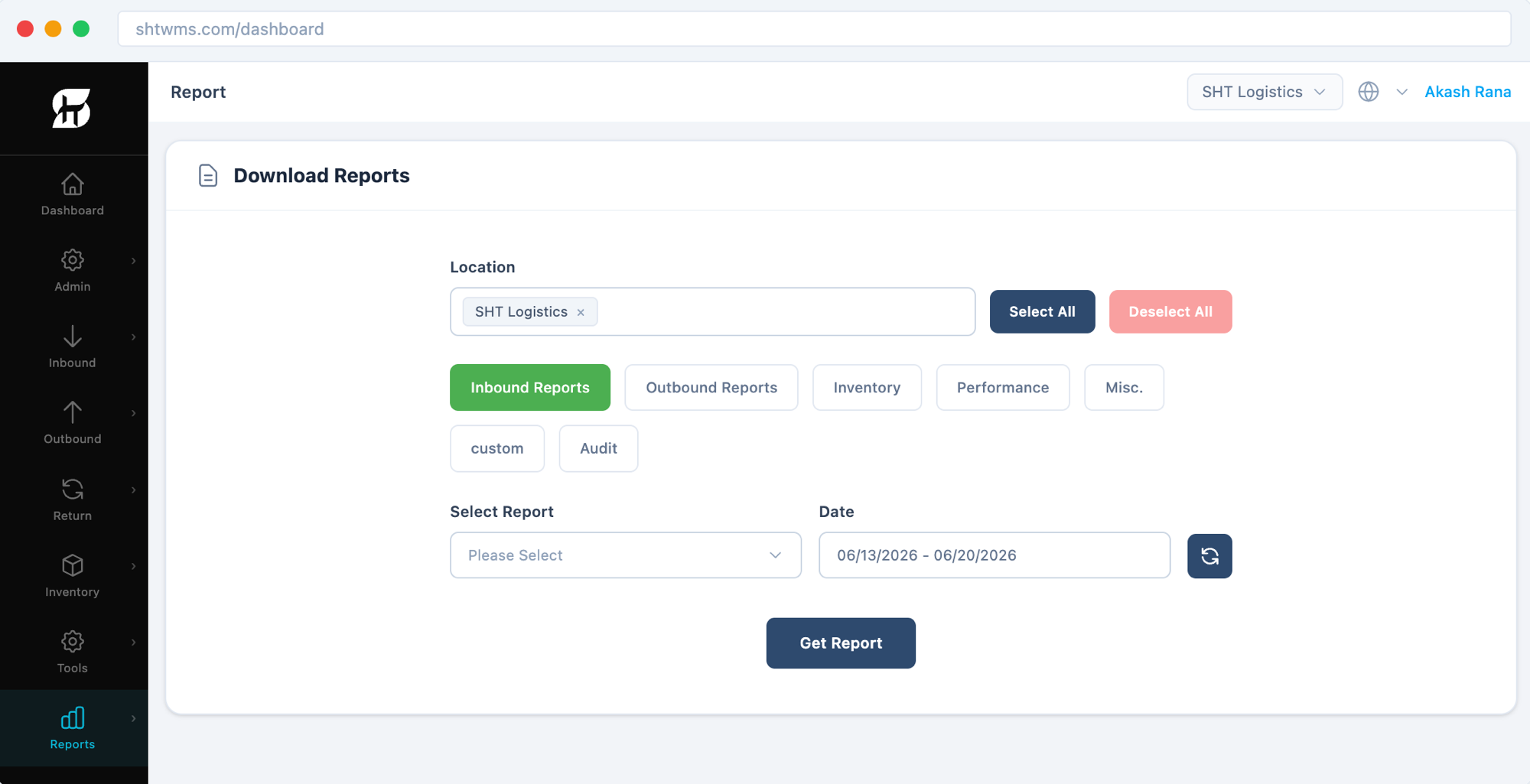
Task: Open the language chevron beside the globe
Action: point(1401,92)
